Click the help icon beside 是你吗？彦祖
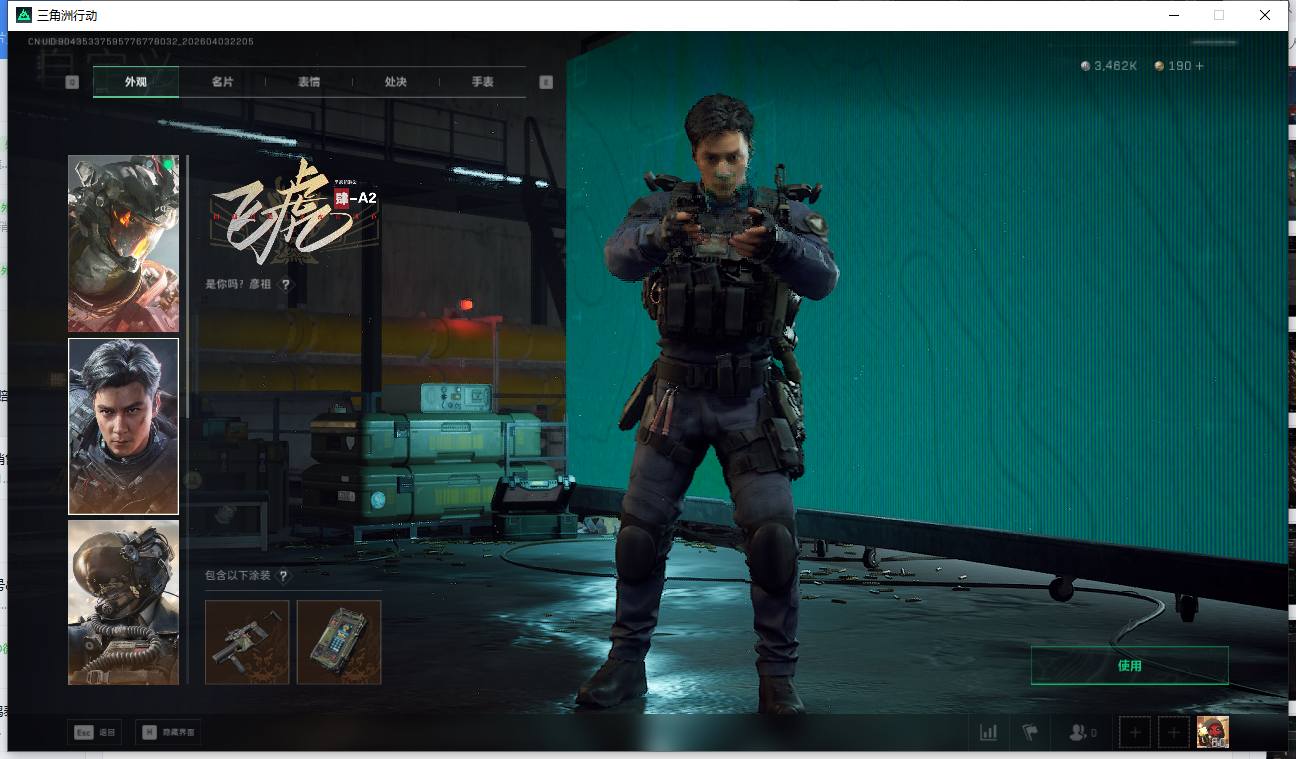Screen dimensions: 1296x759 pyautogui.click(x=286, y=285)
